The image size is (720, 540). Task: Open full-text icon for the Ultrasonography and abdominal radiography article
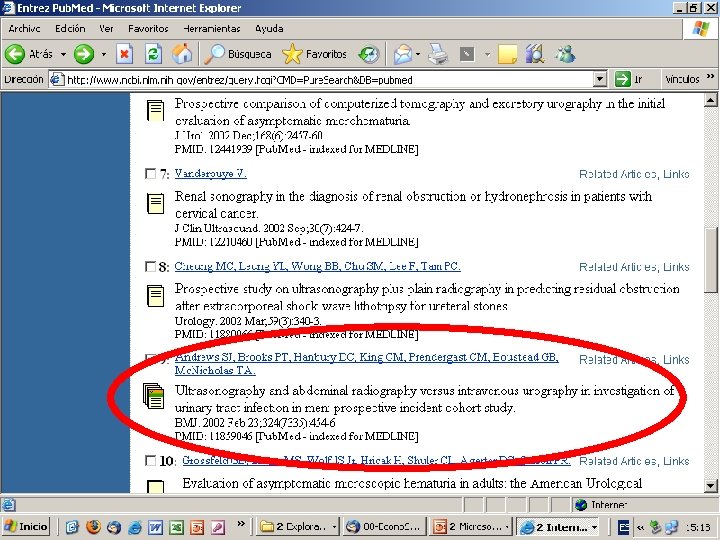point(153,396)
